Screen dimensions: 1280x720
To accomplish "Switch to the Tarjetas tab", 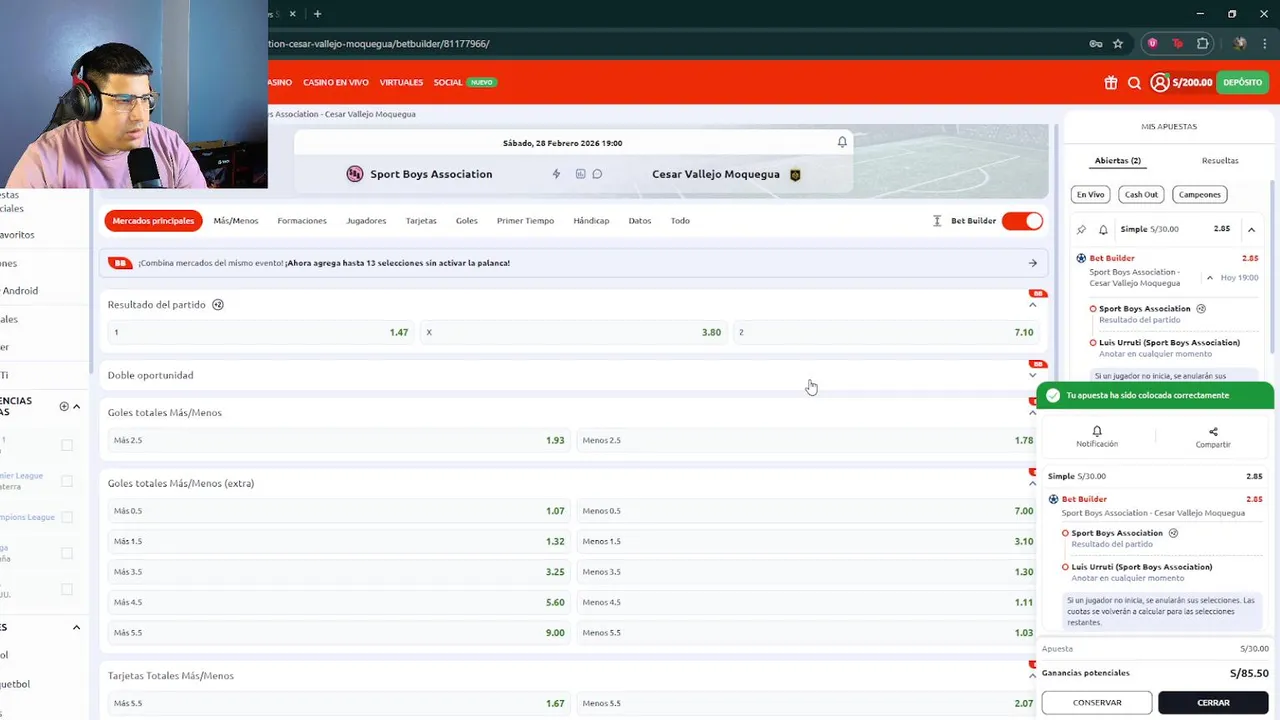I will point(421,221).
